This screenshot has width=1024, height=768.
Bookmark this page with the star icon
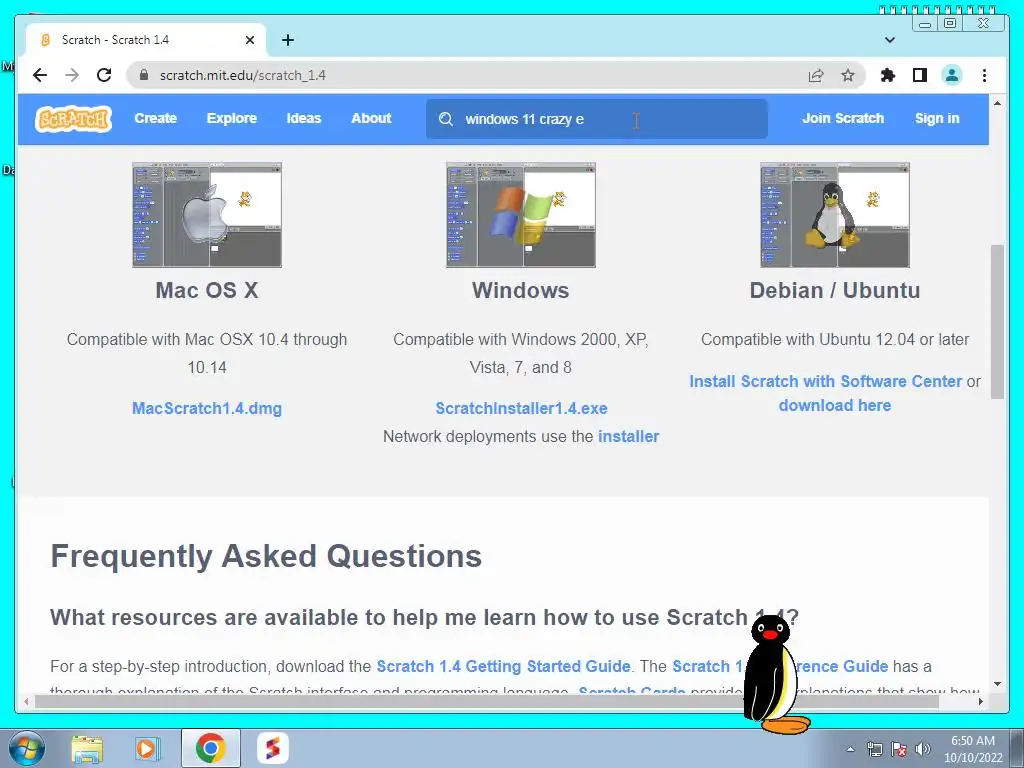coord(848,75)
